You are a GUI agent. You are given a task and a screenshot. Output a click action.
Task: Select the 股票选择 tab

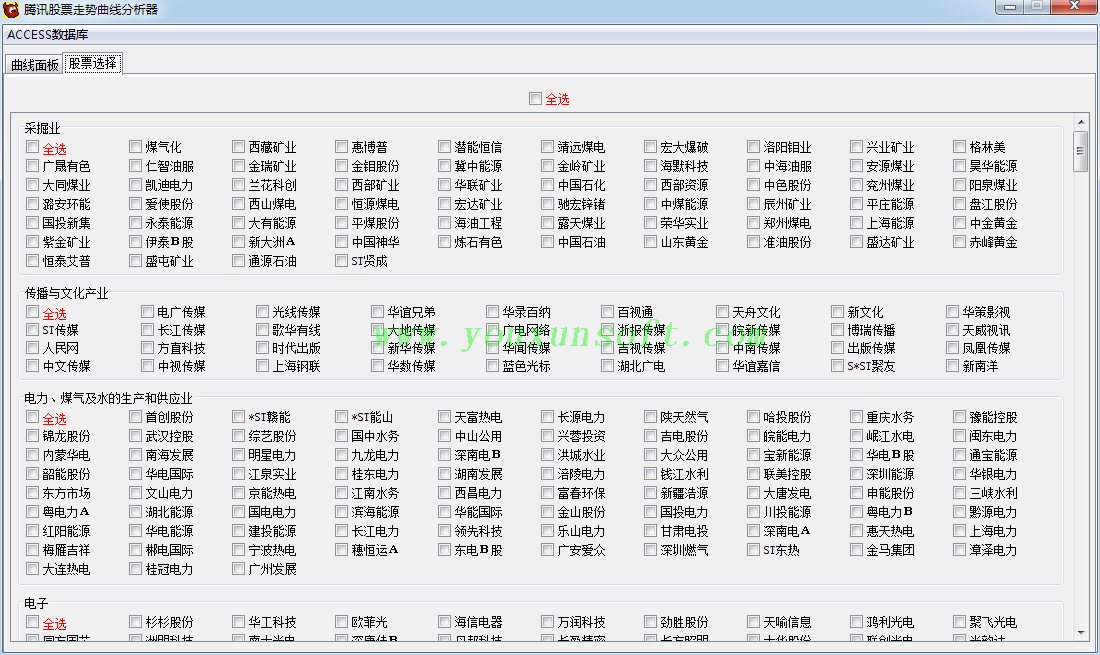93,63
